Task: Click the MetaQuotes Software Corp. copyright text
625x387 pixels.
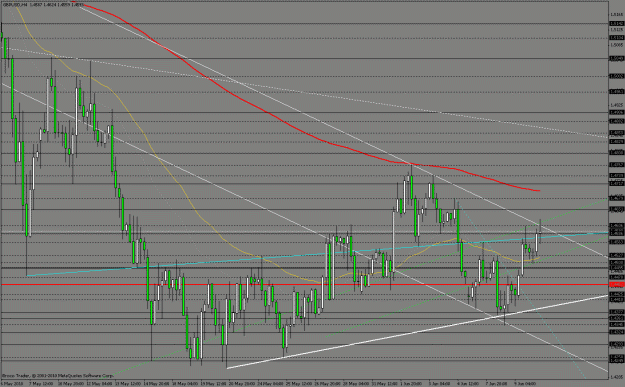Action: 57,375
